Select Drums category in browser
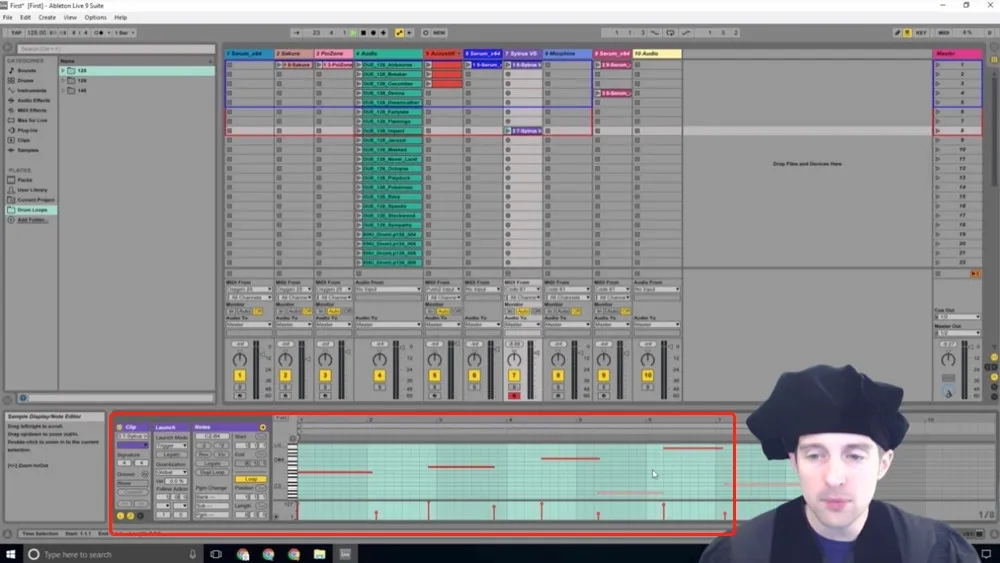Viewport: 1000px width, 563px height. pos(26,80)
